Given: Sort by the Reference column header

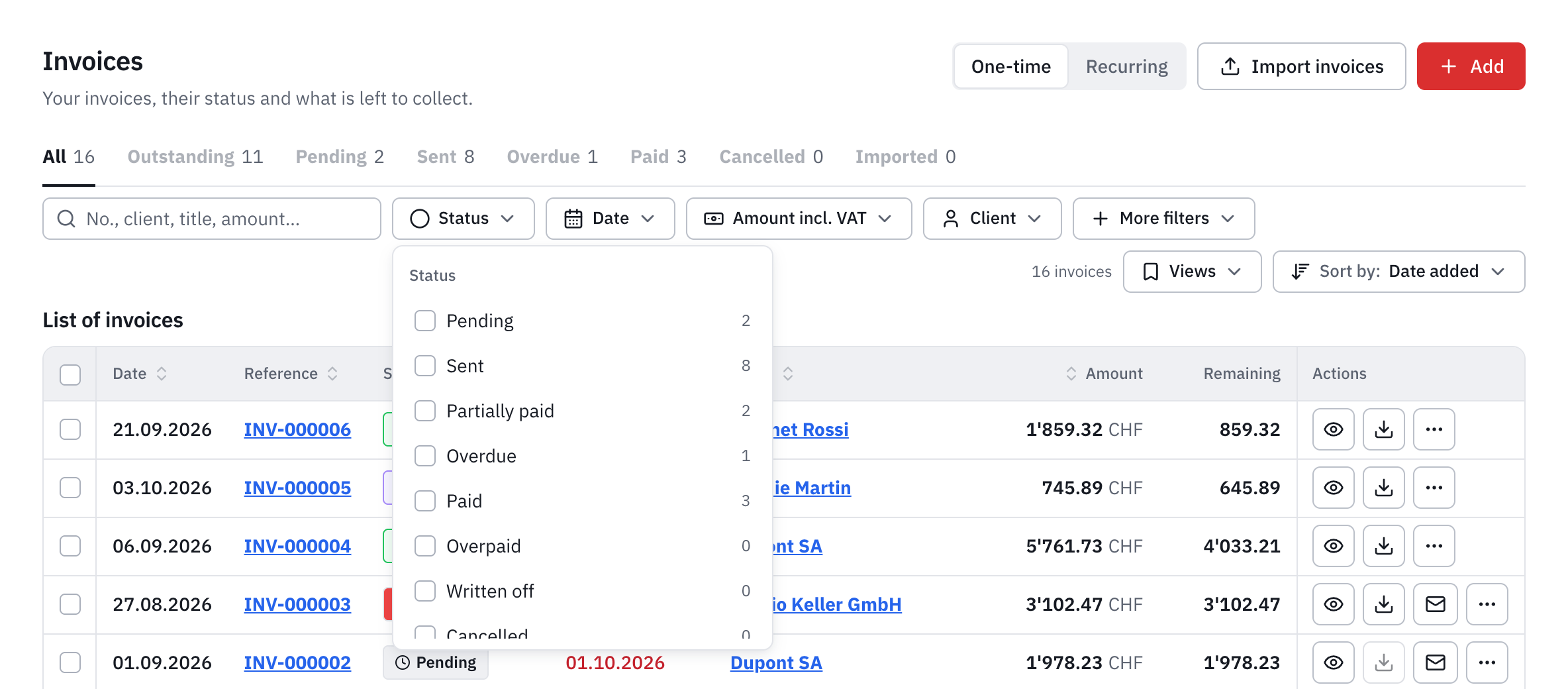Looking at the screenshot, I should coord(291,374).
